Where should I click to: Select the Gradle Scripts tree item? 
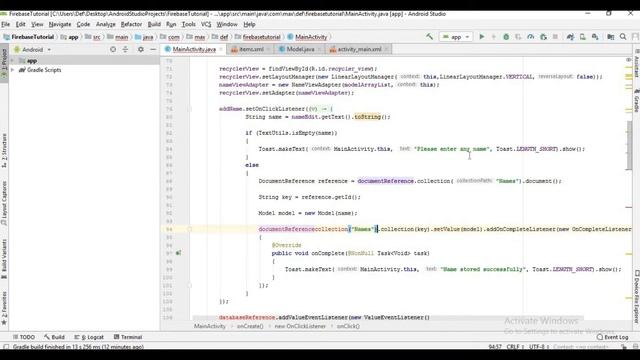point(44,70)
